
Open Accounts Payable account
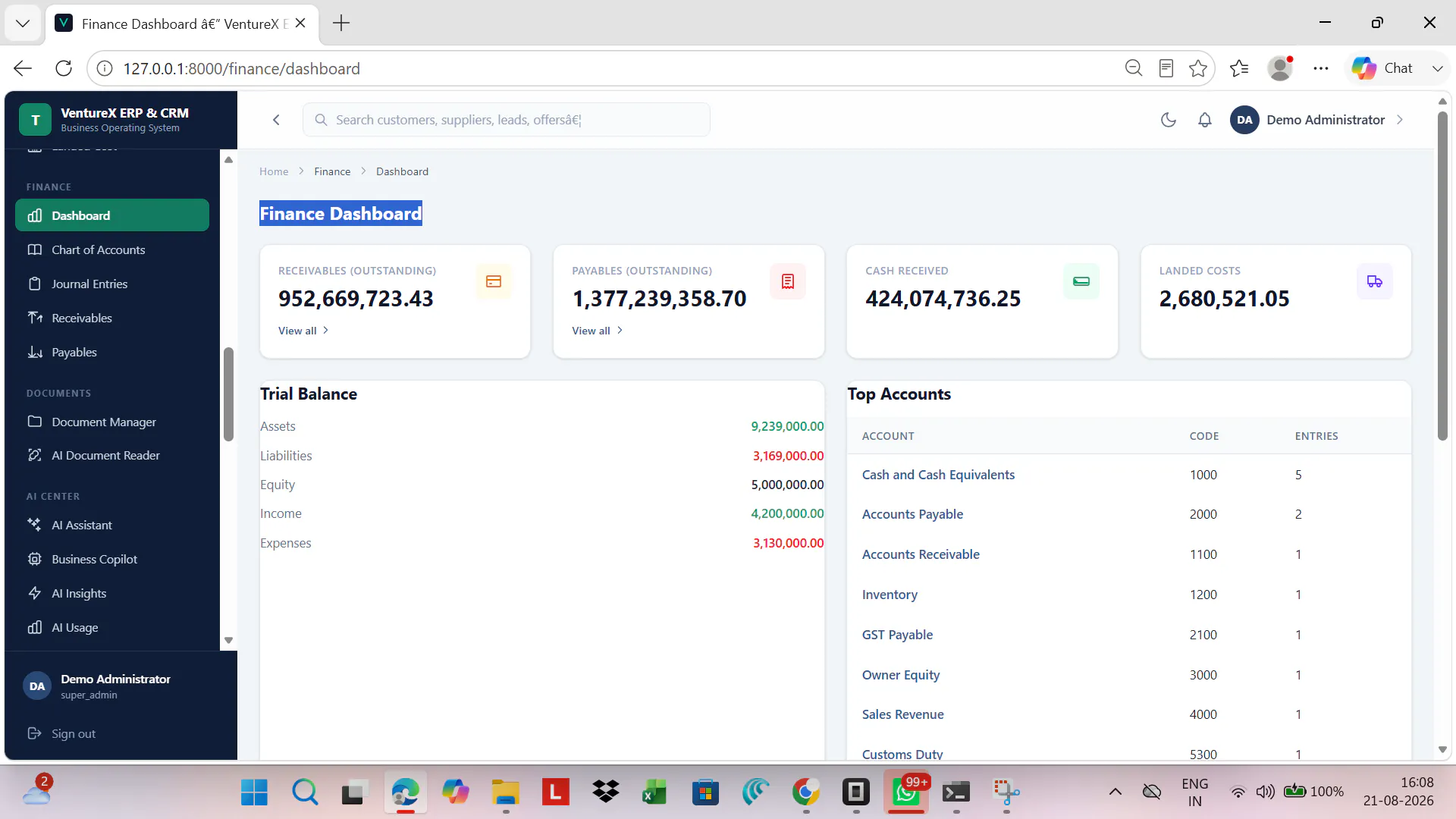click(912, 514)
